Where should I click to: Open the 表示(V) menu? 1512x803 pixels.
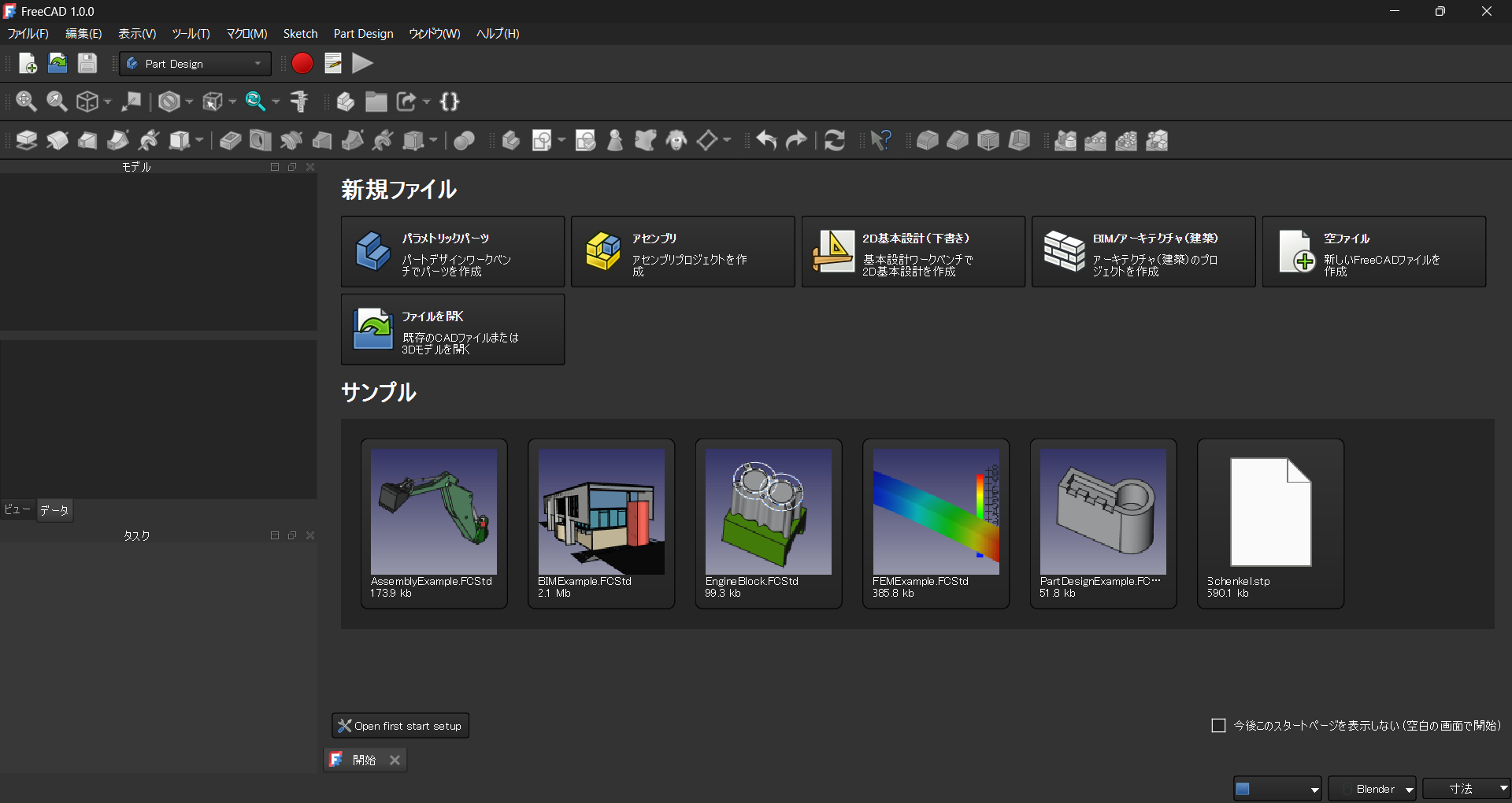[x=137, y=33]
